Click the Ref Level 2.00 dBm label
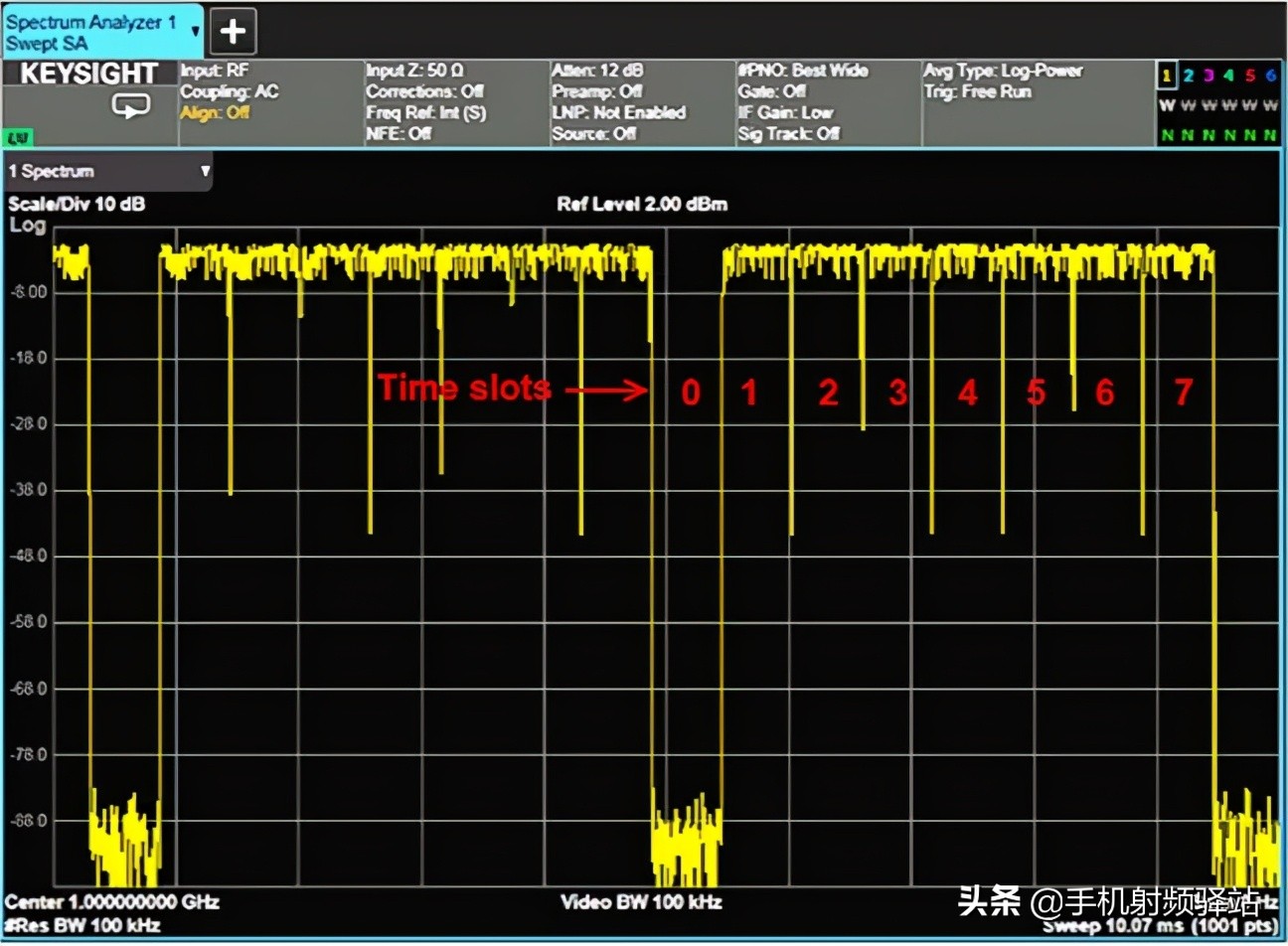The image size is (1288, 946). (x=642, y=205)
